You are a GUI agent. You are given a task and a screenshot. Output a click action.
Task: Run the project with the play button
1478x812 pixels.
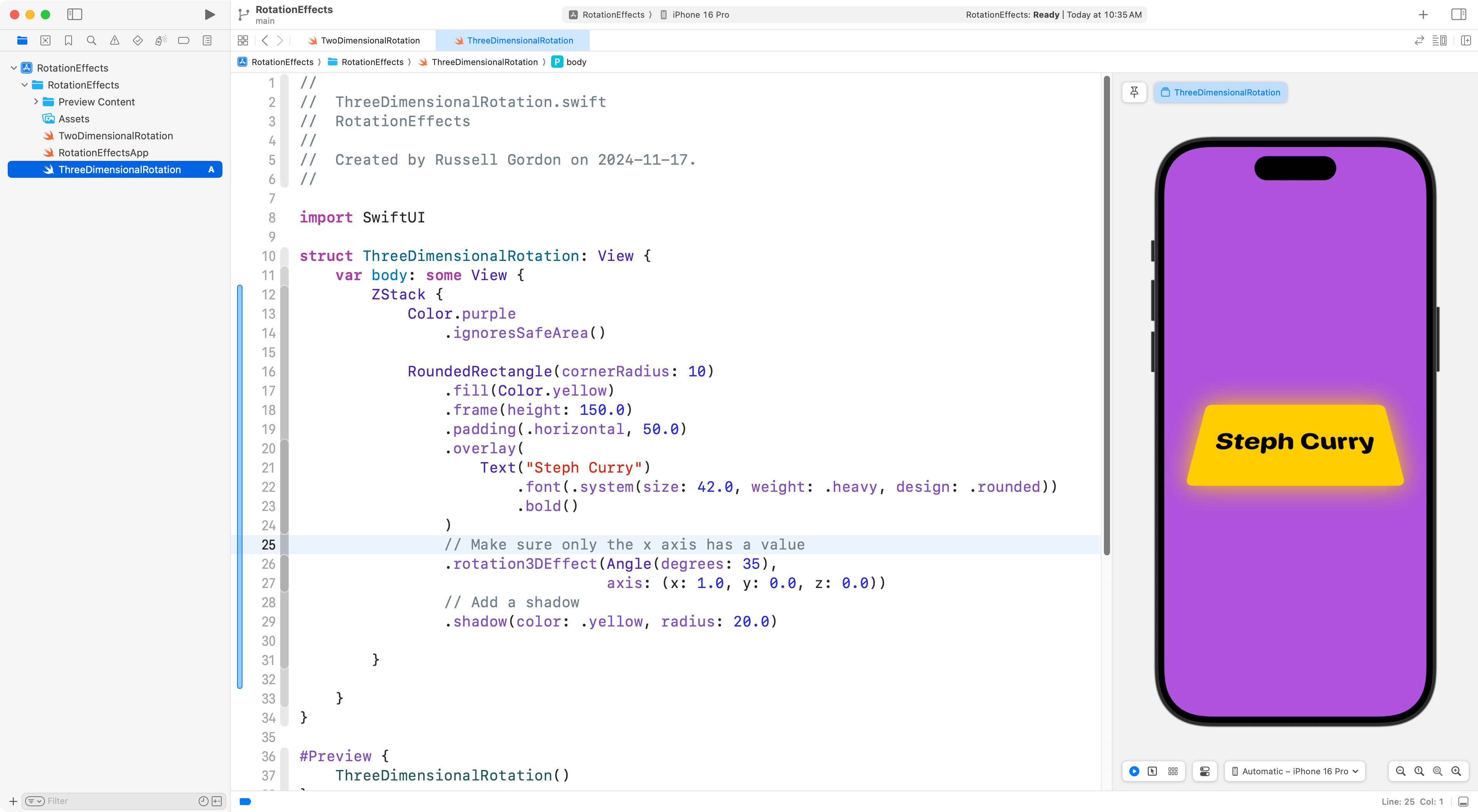click(x=209, y=14)
